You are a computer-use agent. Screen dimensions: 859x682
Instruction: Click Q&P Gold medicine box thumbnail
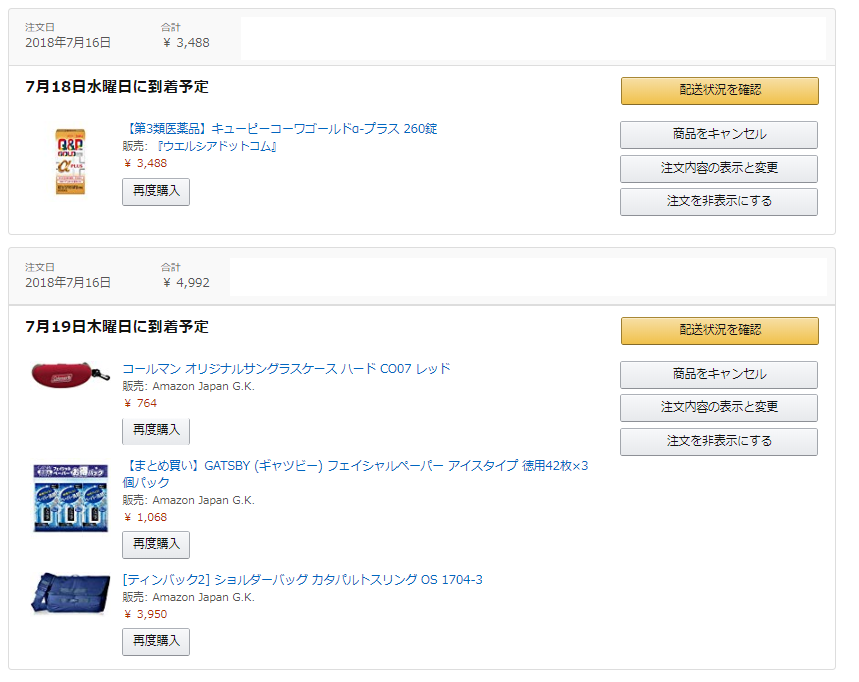[70, 162]
